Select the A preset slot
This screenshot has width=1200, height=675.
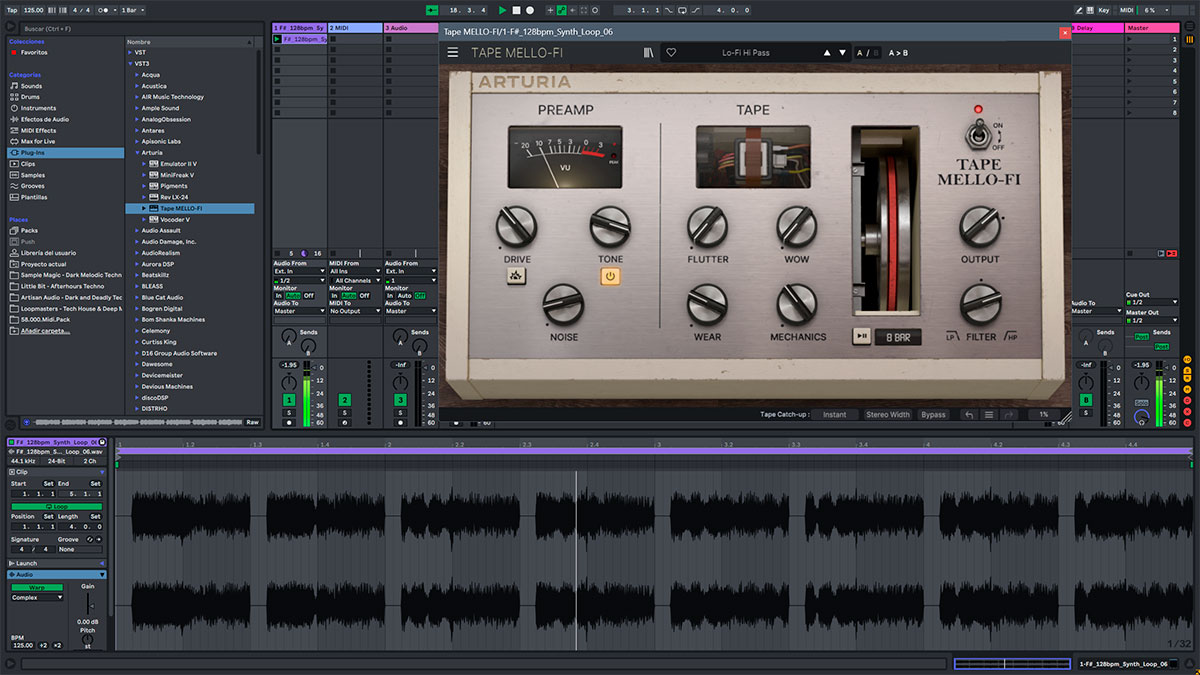coord(859,52)
